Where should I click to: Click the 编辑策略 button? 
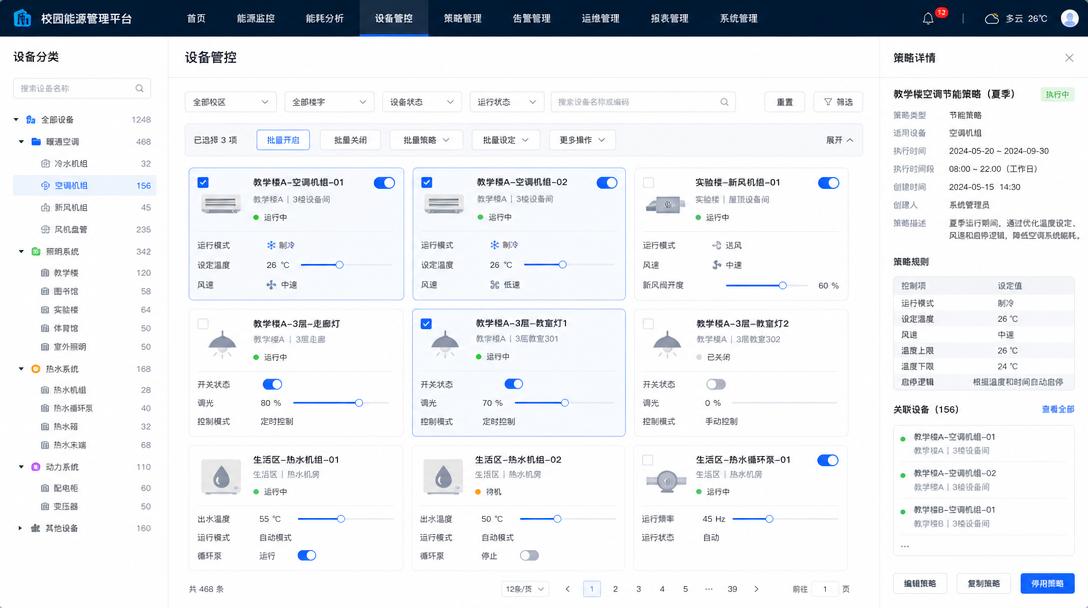point(920,584)
